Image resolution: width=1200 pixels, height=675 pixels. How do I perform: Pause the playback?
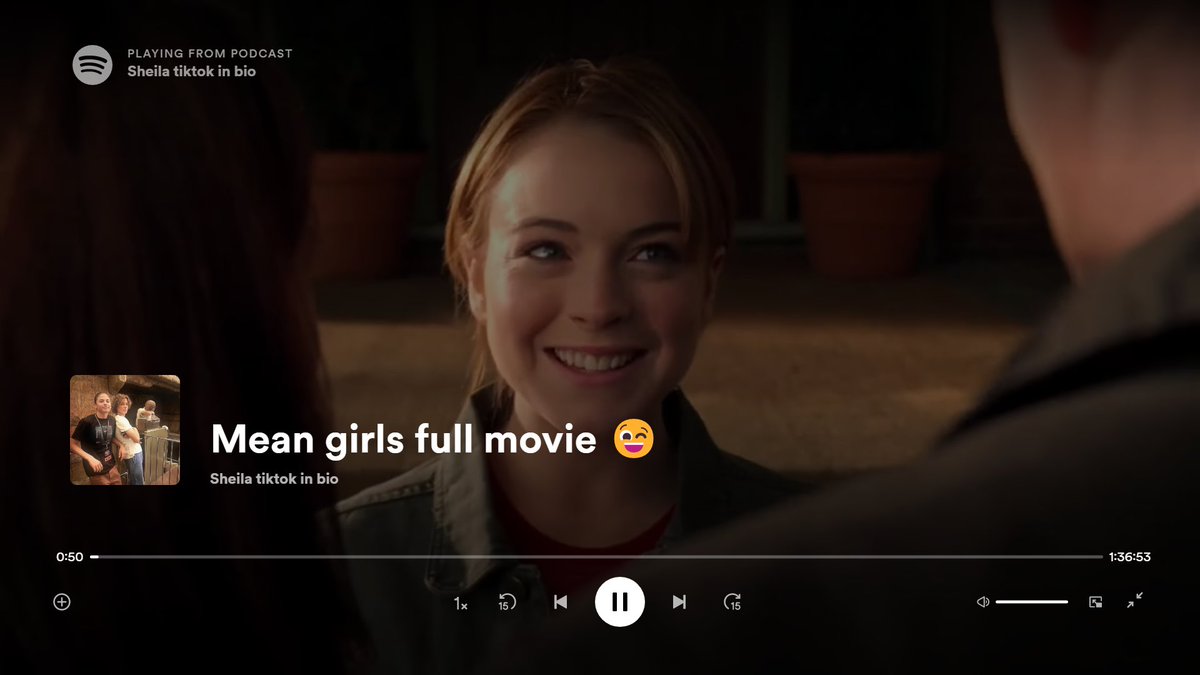tap(620, 602)
